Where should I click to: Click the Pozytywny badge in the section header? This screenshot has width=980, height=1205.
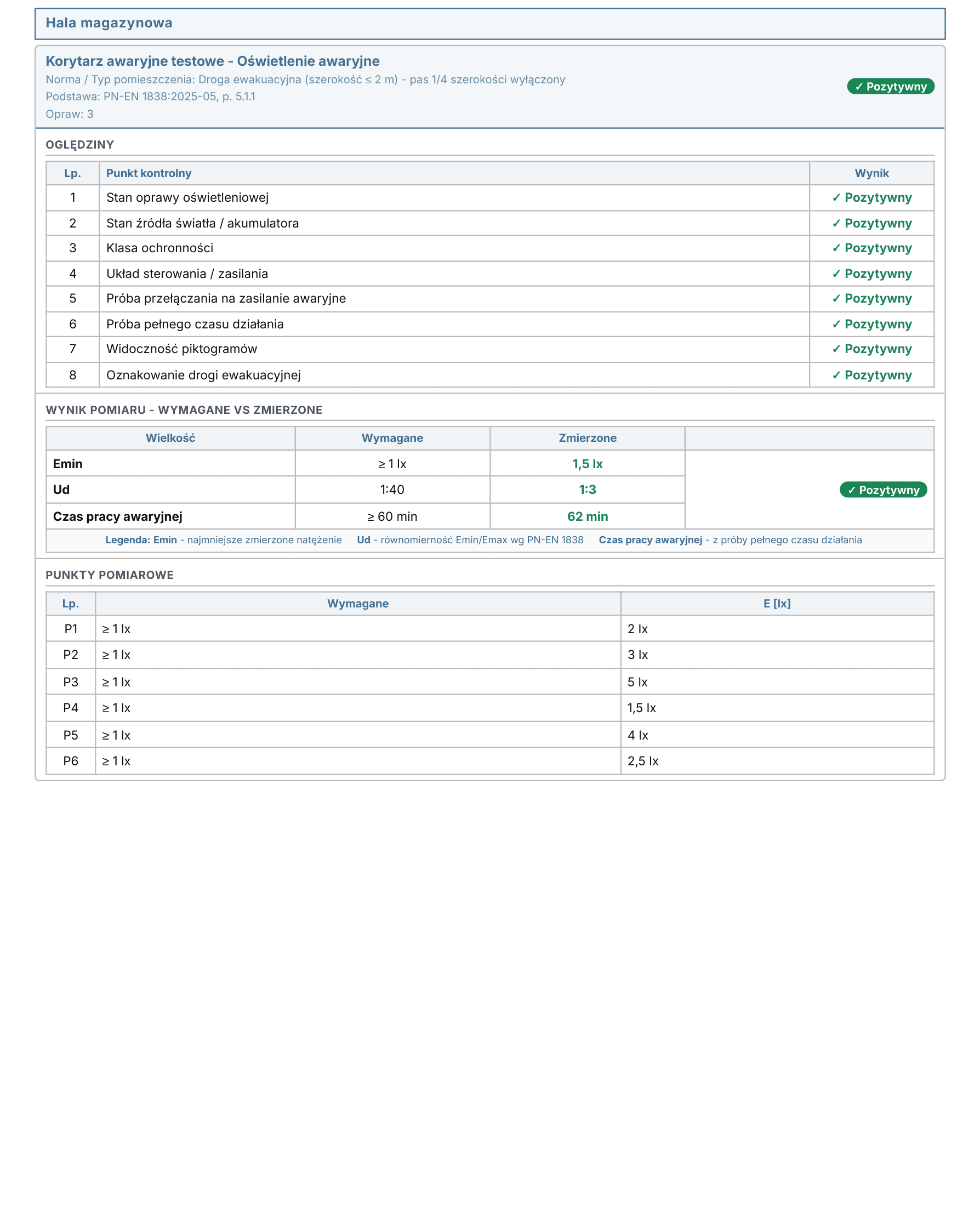click(890, 87)
